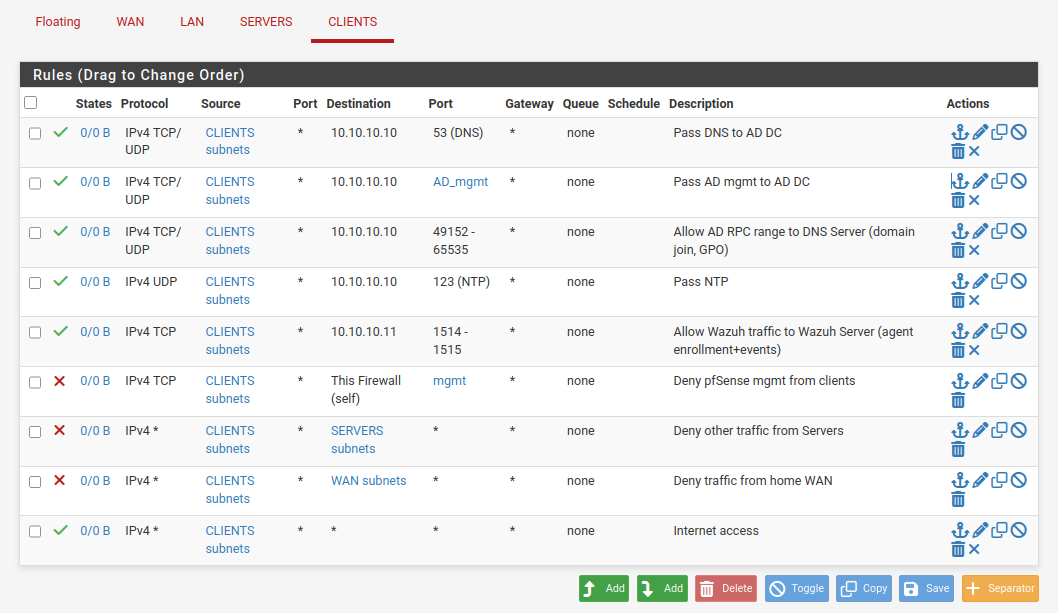Add rule to end of list
1058x613 pixels.
click(x=662, y=588)
